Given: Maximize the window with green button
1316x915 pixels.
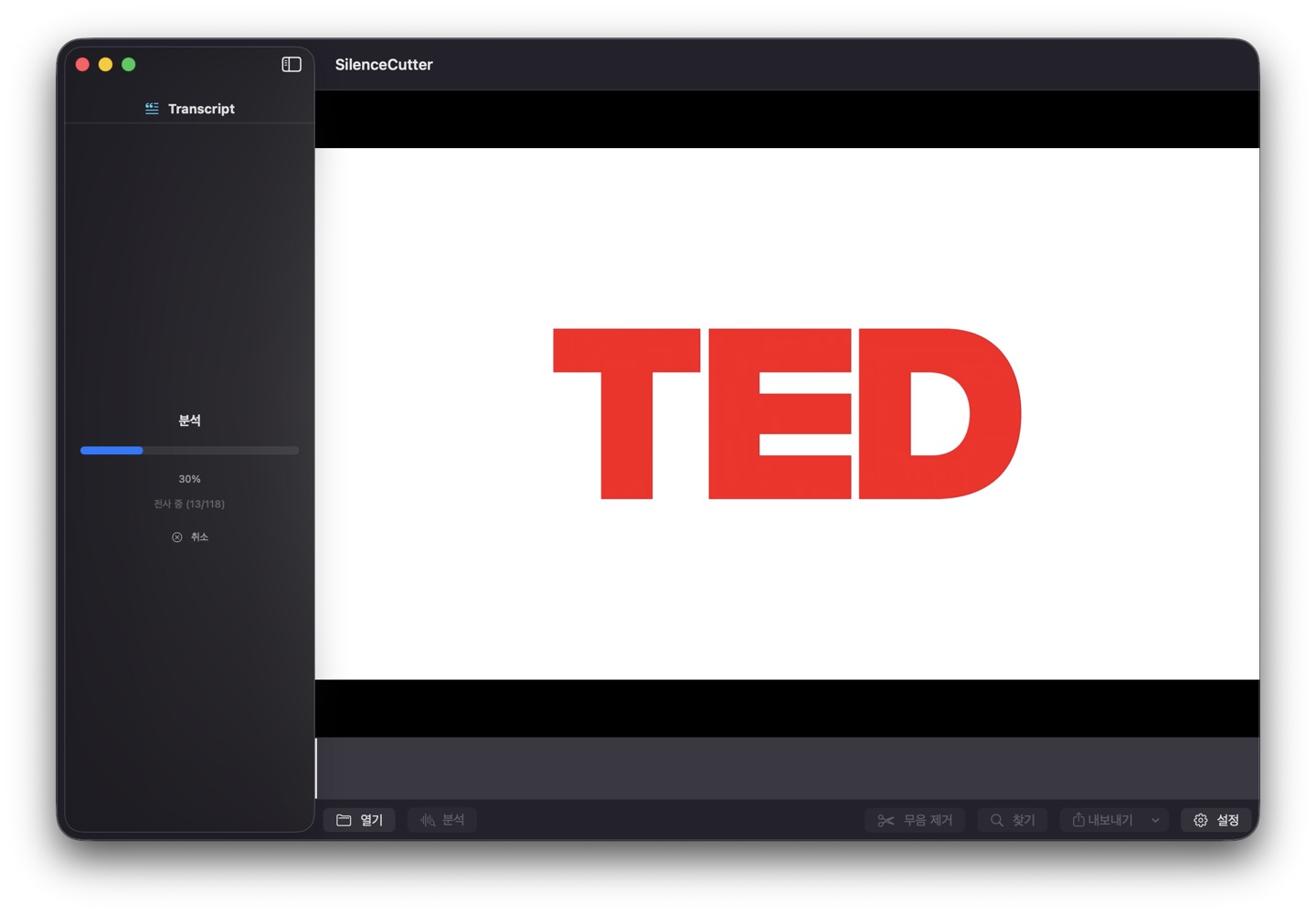Looking at the screenshot, I should (129, 64).
